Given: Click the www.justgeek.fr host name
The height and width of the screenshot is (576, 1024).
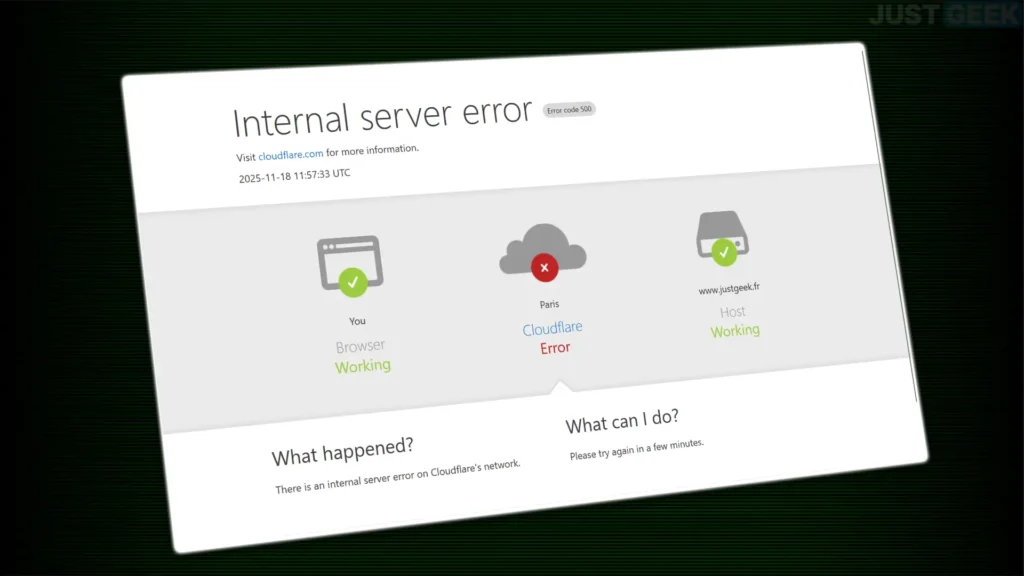Looking at the screenshot, I should [729, 288].
